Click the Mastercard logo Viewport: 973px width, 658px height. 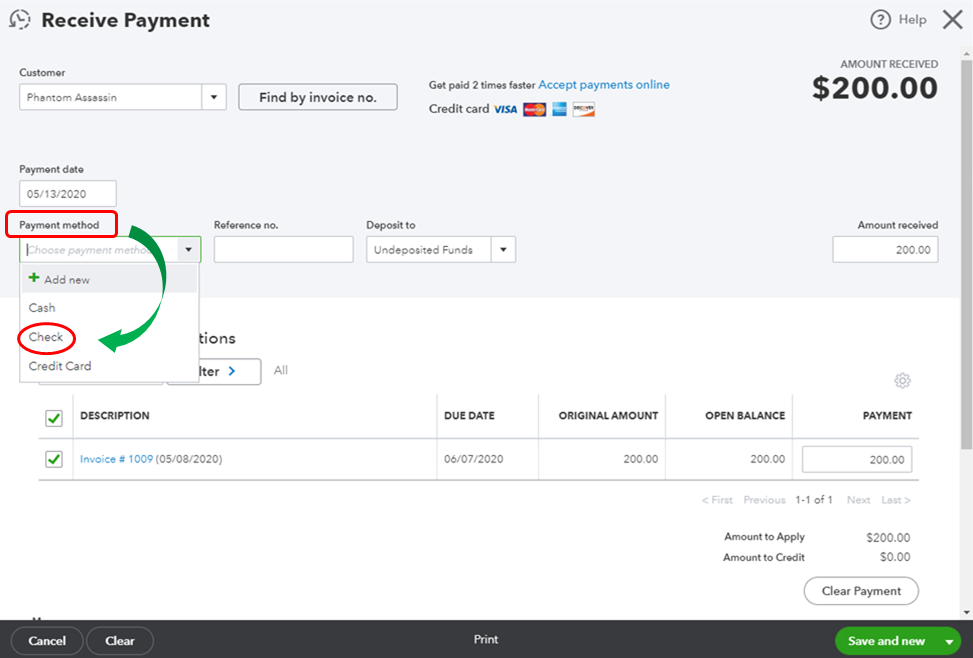tap(534, 109)
